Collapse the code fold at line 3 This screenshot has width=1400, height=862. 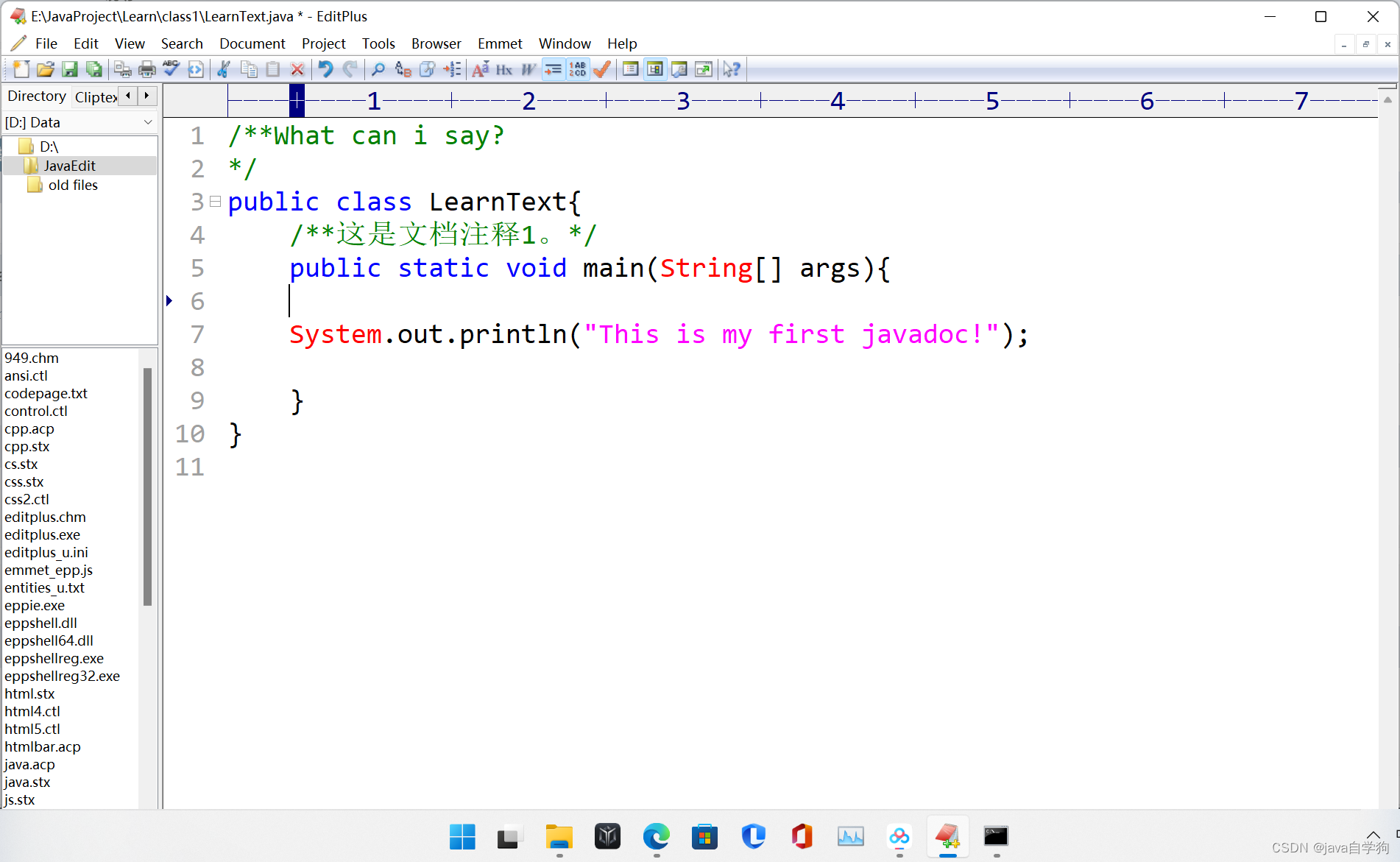coord(215,201)
